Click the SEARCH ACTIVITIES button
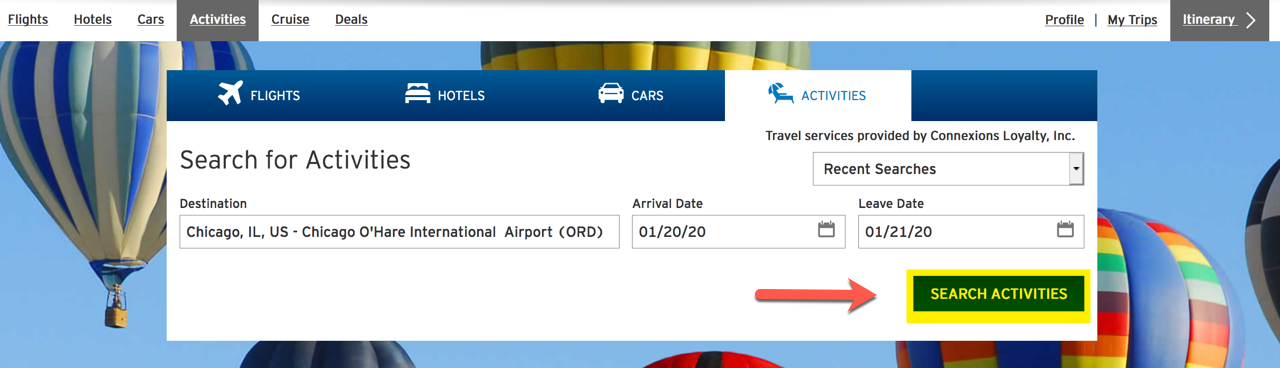 tap(999, 294)
